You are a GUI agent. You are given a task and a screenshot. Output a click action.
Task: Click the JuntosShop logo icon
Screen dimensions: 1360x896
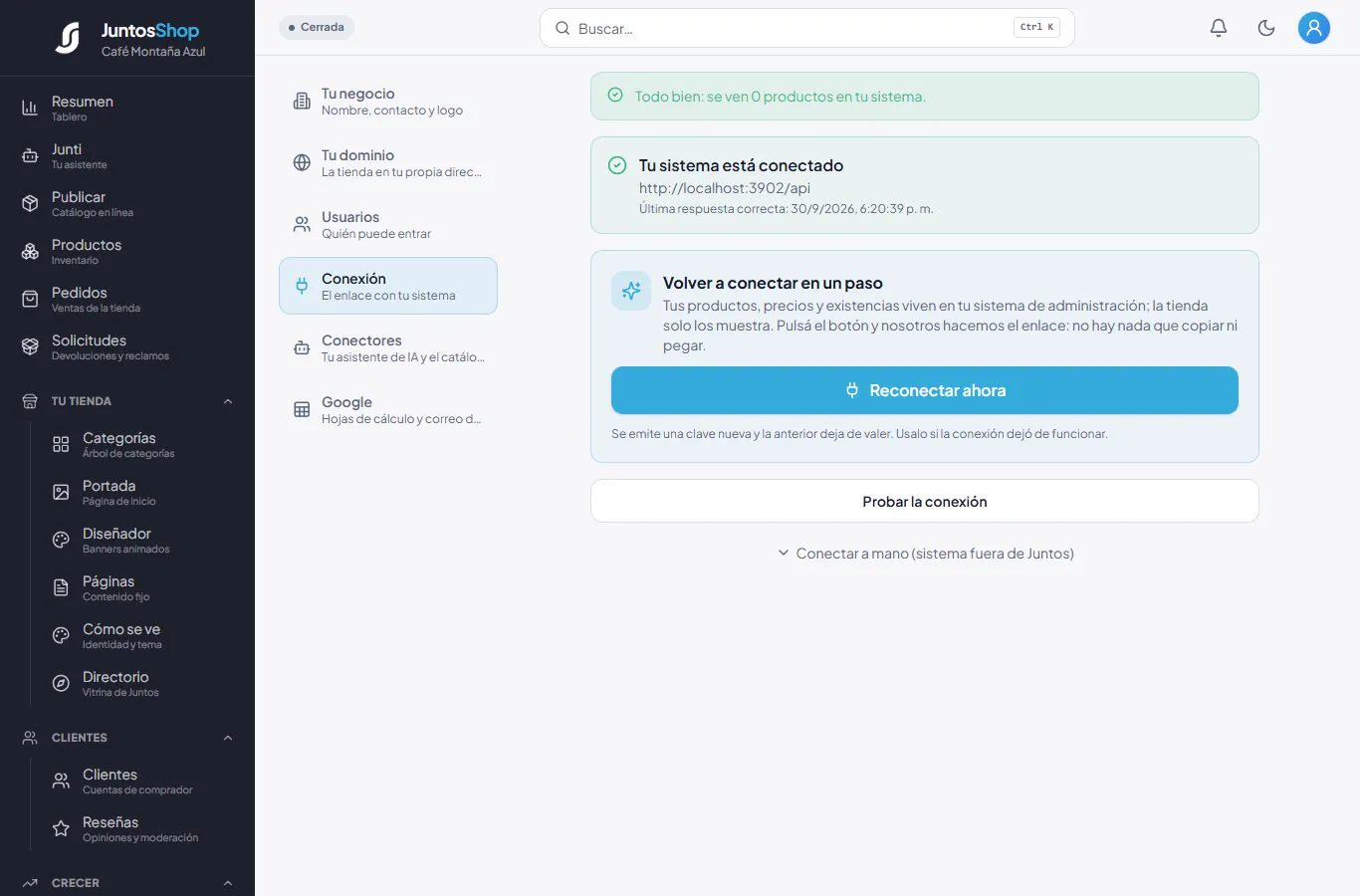click(68, 38)
